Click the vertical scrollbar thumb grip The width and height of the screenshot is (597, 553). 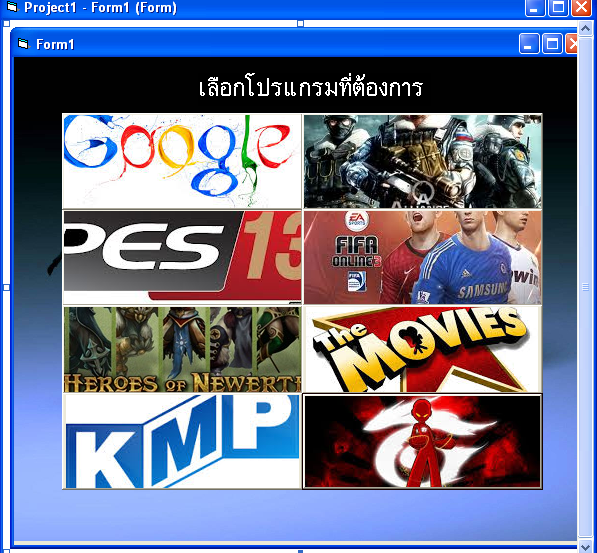pos(586,287)
